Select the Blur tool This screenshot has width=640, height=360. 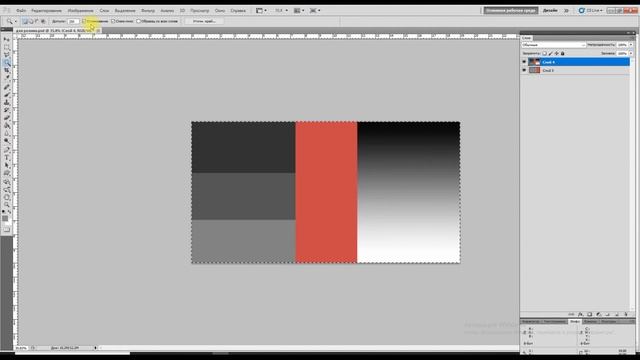pyautogui.click(x=7, y=134)
